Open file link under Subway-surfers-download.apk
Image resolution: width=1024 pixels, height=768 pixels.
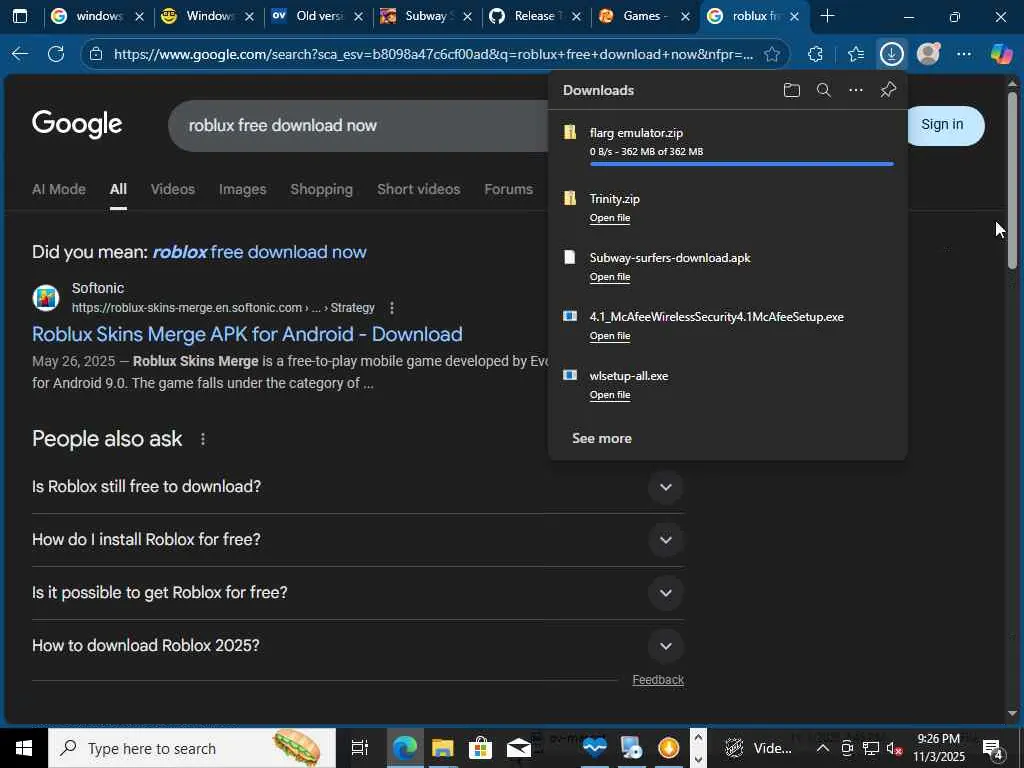609,277
